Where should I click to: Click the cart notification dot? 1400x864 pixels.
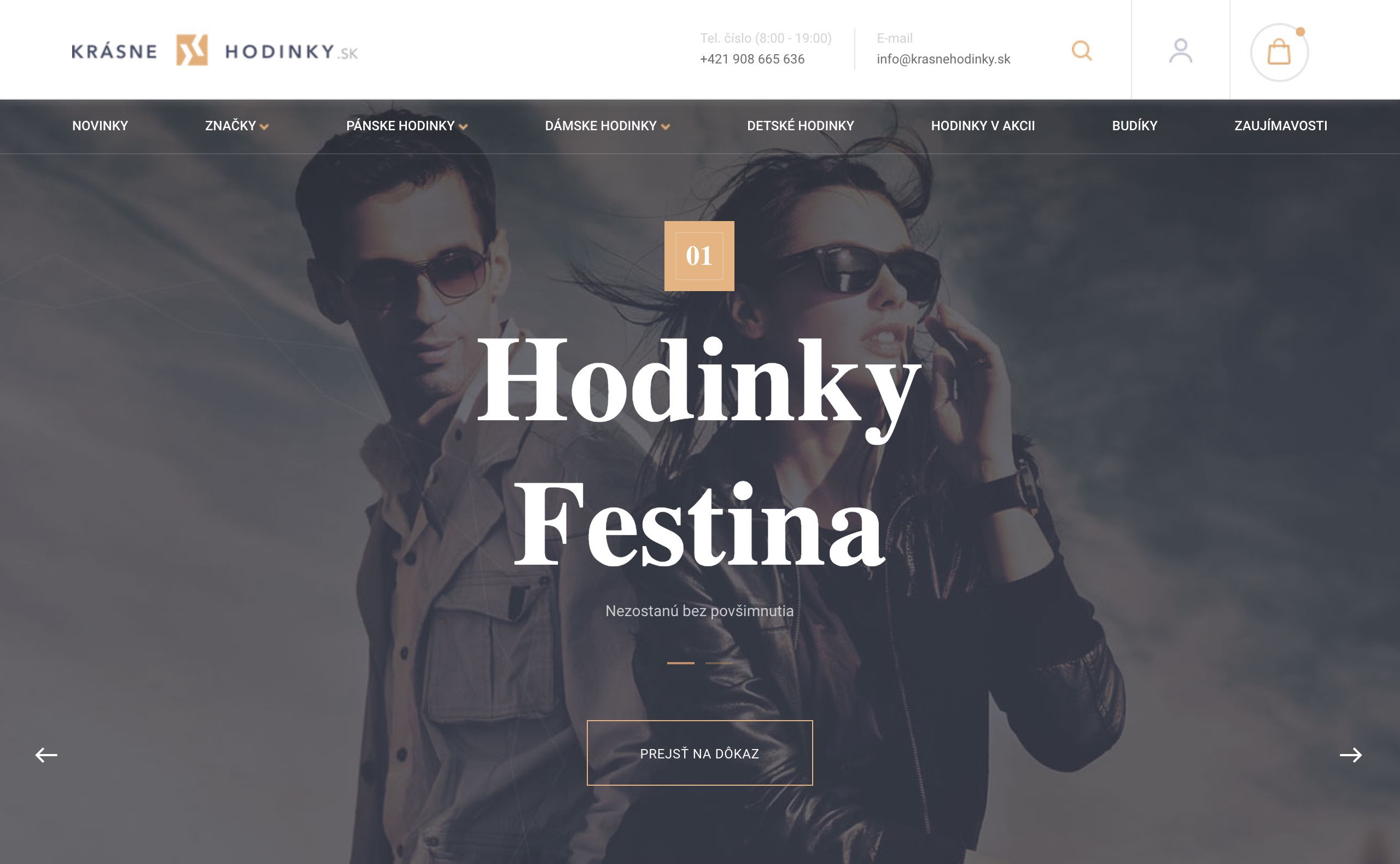(1300, 31)
